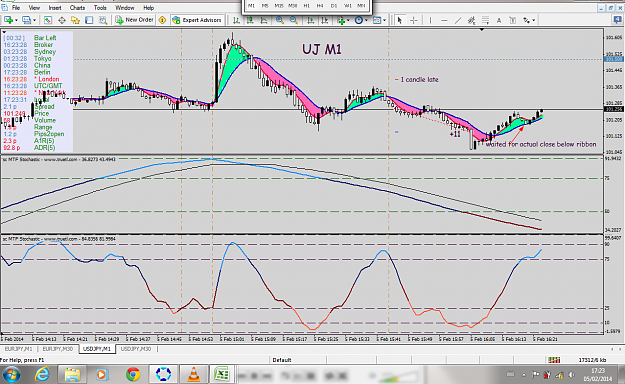This screenshot has width=625, height=384.
Task: Toggle chart auto scroll
Action: point(311,20)
